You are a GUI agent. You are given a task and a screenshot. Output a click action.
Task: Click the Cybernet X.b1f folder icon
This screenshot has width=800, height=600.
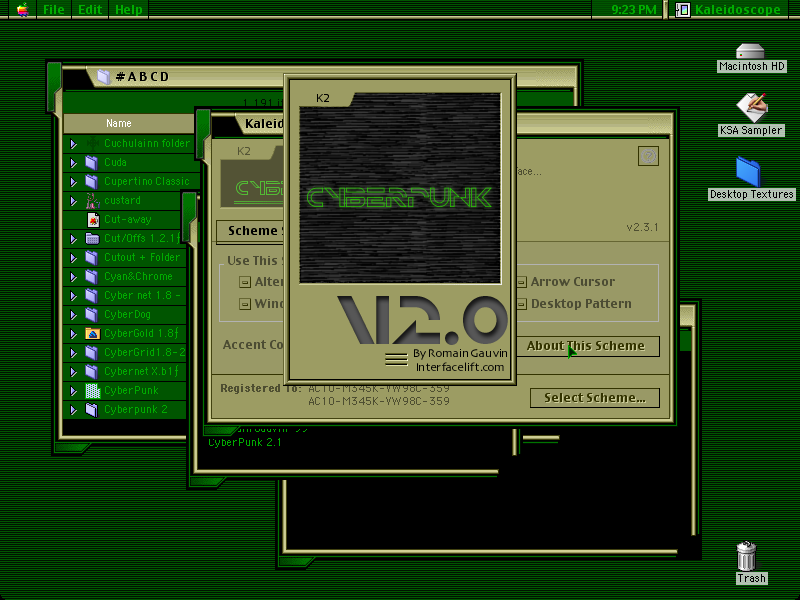pyautogui.click(x=92, y=371)
